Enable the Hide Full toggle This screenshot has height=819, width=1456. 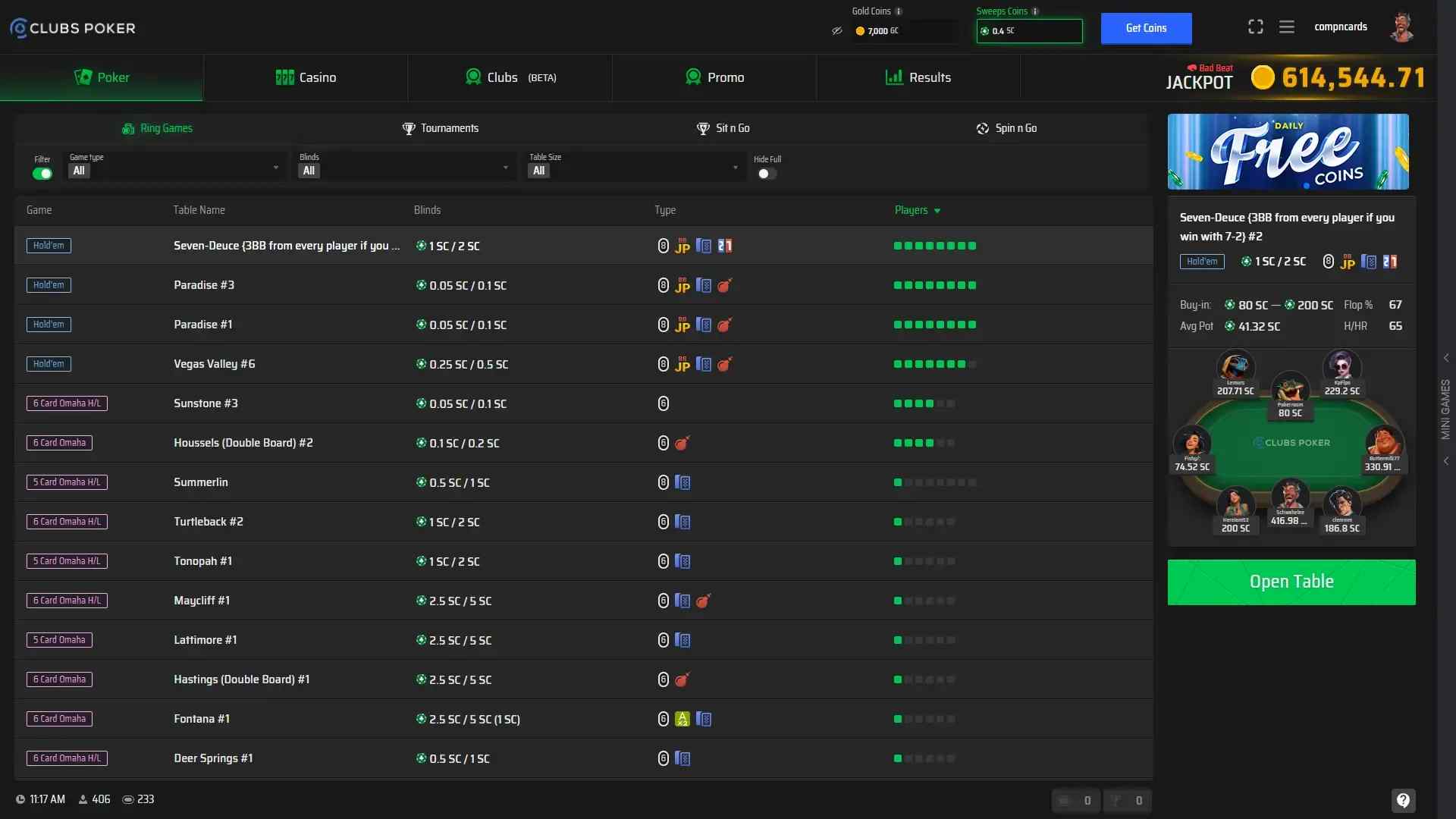[x=767, y=174]
